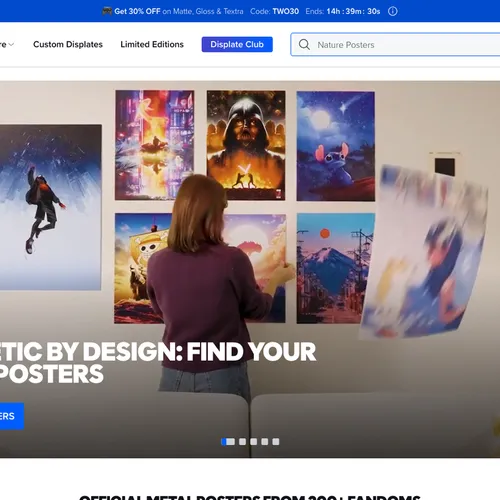Open the Displate Club button
500x500 pixels.
[237, 44]
